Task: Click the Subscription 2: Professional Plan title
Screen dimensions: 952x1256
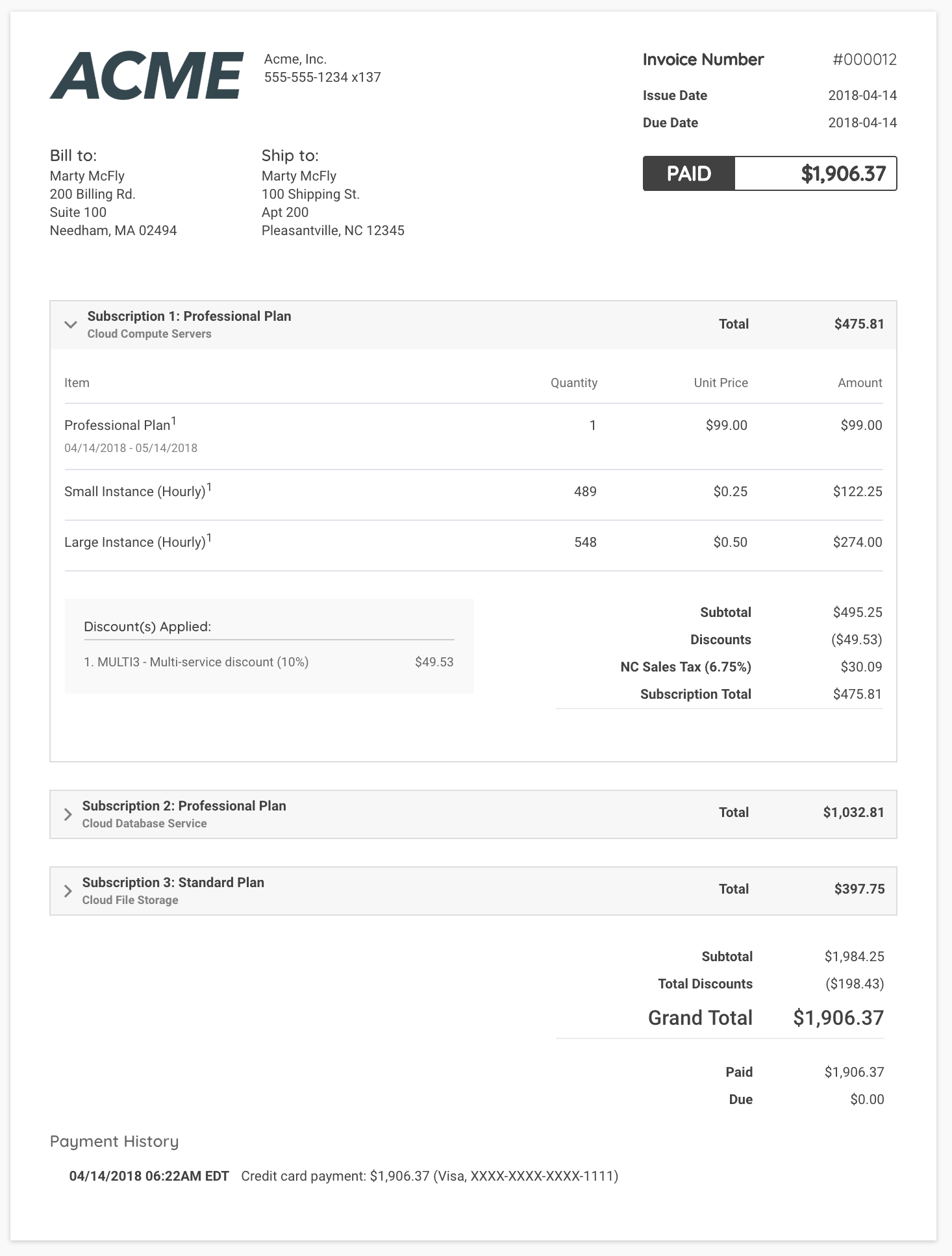Action: 184,806
